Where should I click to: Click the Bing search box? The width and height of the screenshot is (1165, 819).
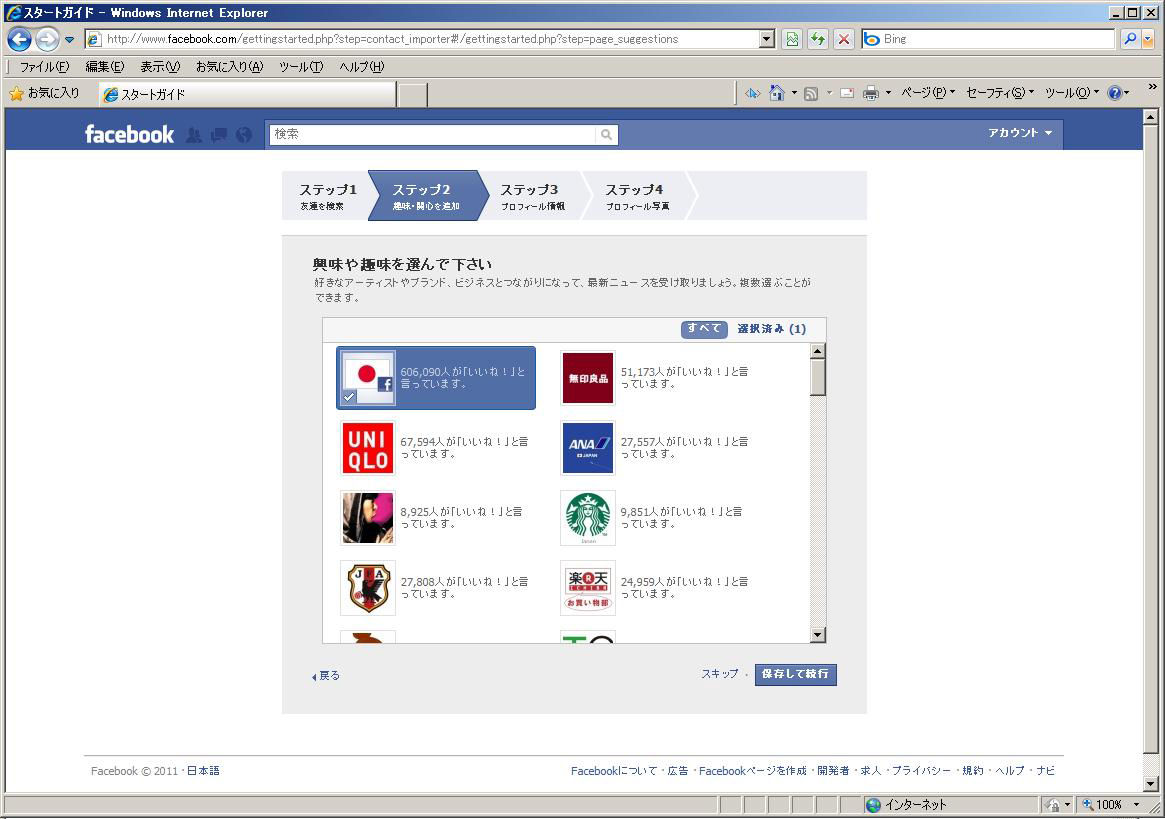[989, 39]
